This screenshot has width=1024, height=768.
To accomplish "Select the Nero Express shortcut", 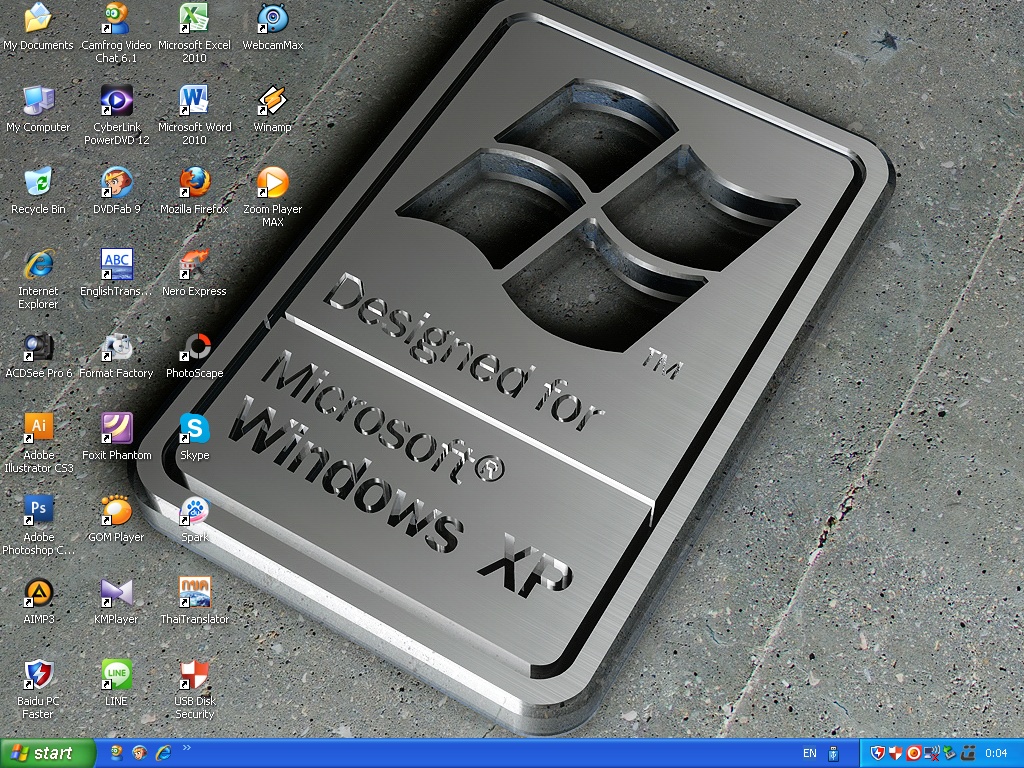I will point(194,266).
